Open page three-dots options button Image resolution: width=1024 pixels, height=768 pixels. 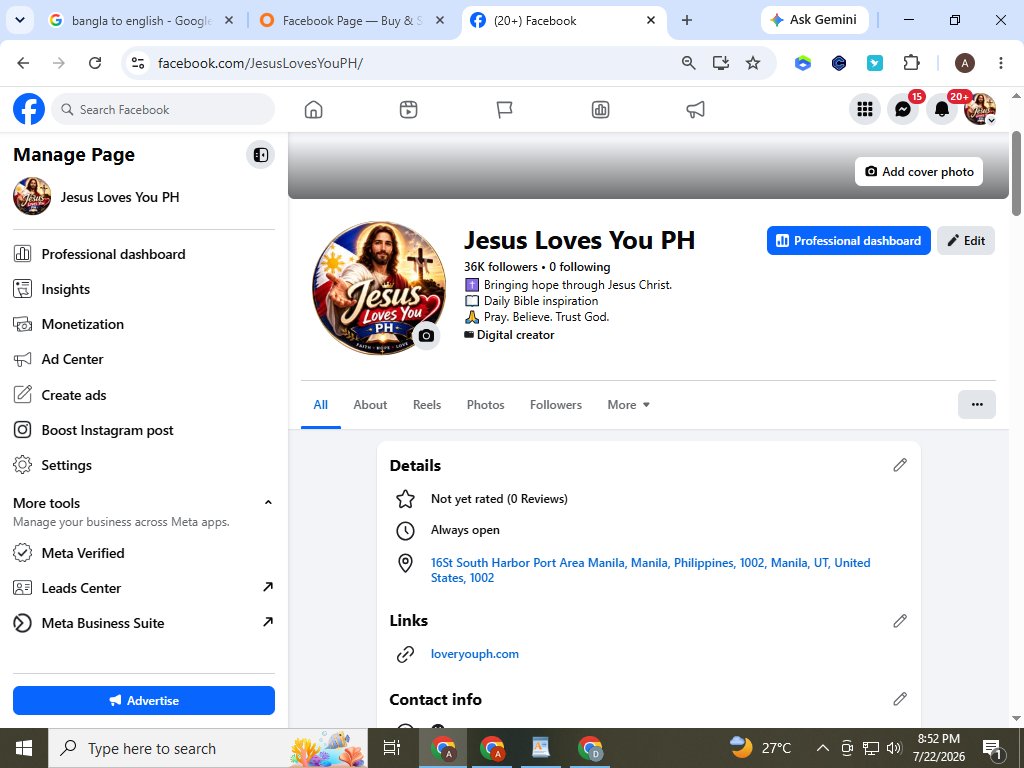(x=976, y=404)
